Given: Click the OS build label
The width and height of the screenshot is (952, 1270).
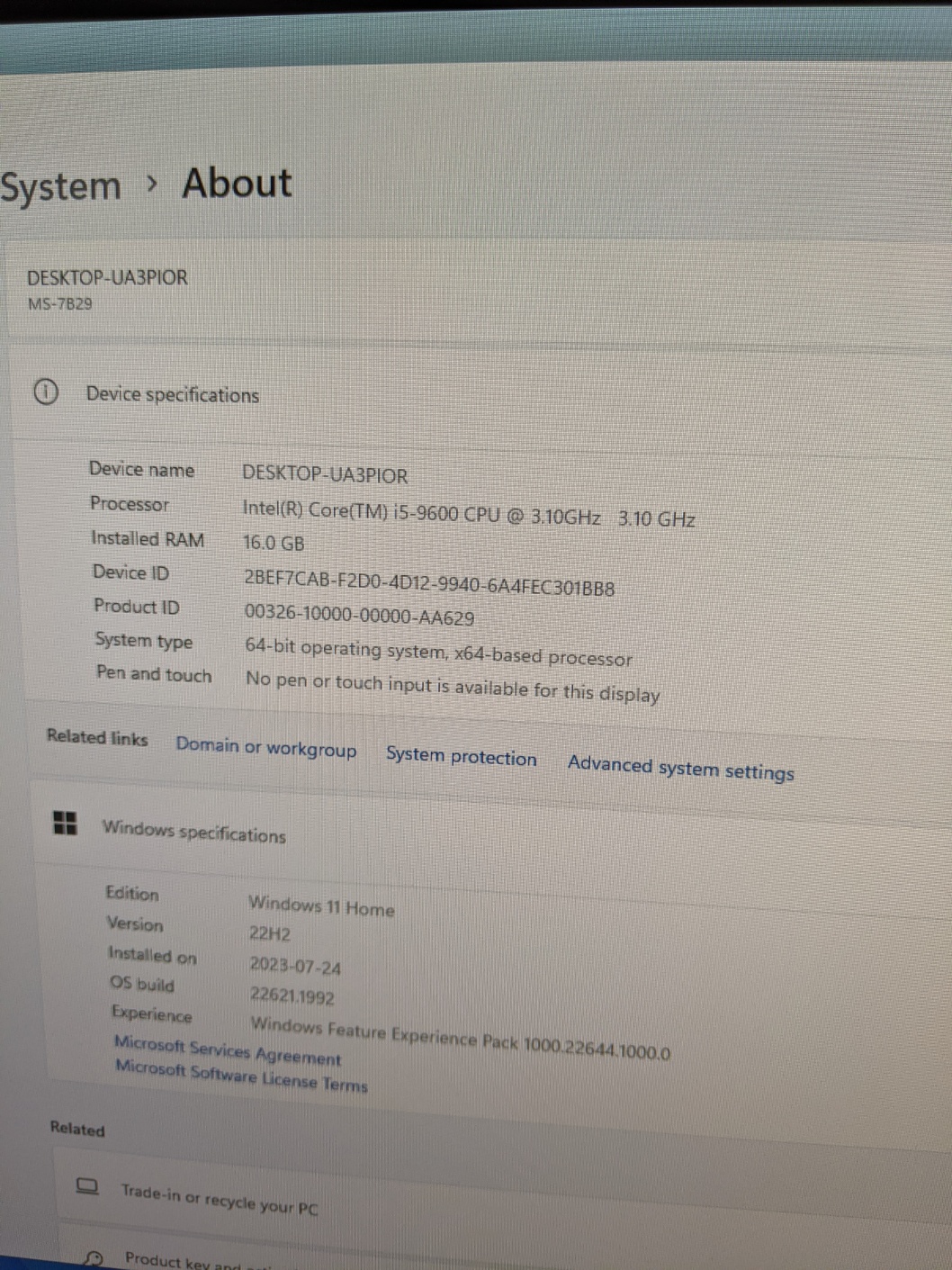Looking at the screenshot, I should [x=142, y=984].
